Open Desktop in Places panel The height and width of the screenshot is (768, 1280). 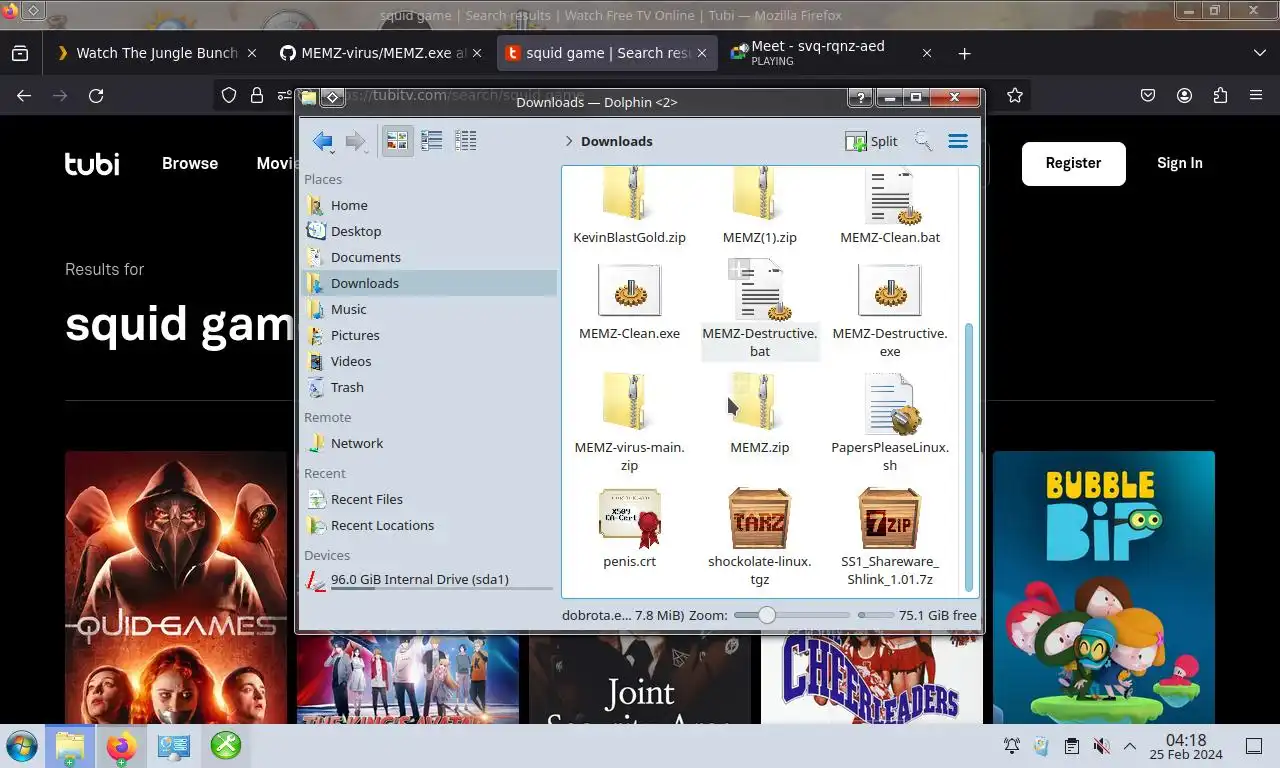(x=430, y=231)
